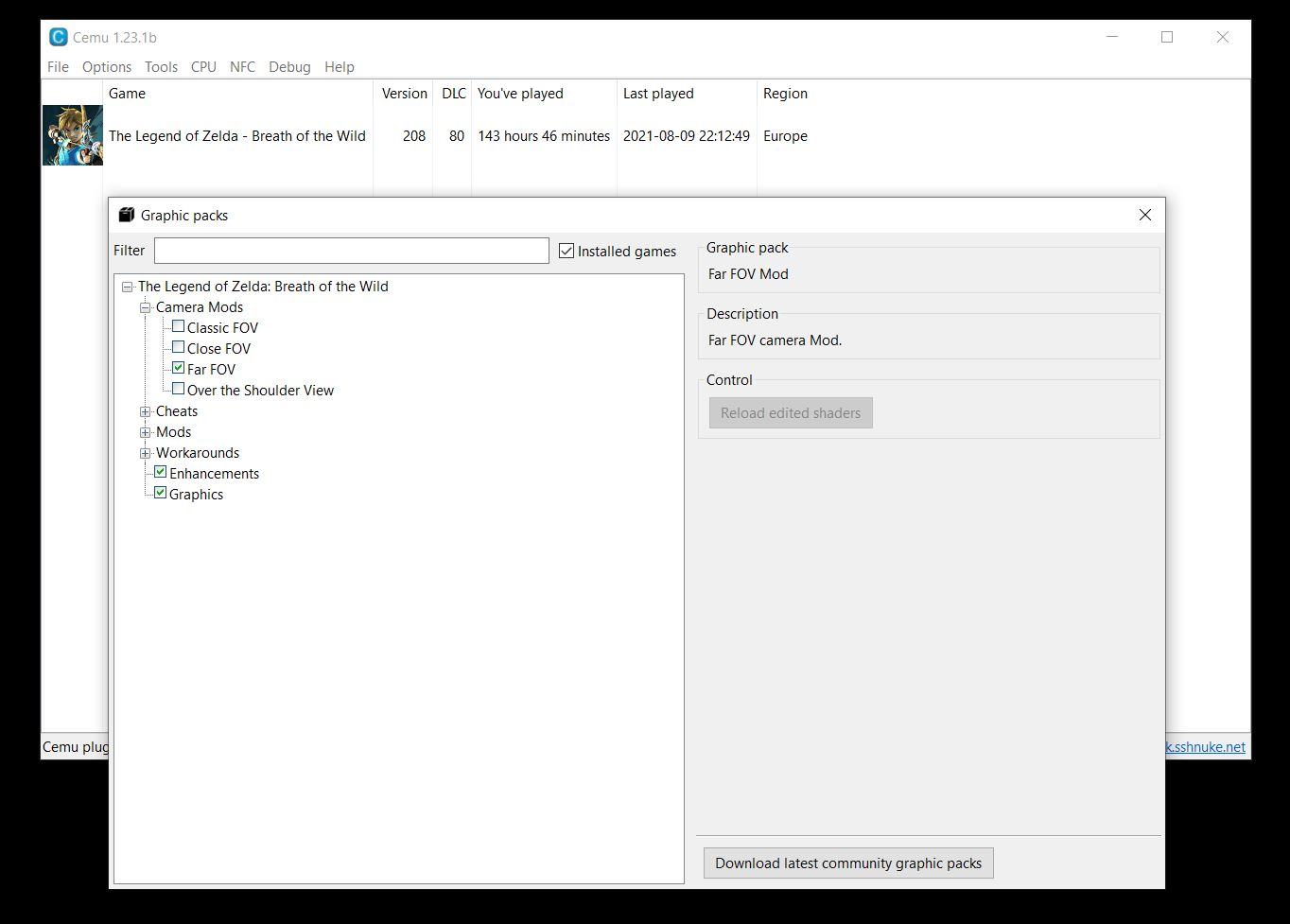Uncheck the Far FOV checkbox

click(x=178, y=368)
